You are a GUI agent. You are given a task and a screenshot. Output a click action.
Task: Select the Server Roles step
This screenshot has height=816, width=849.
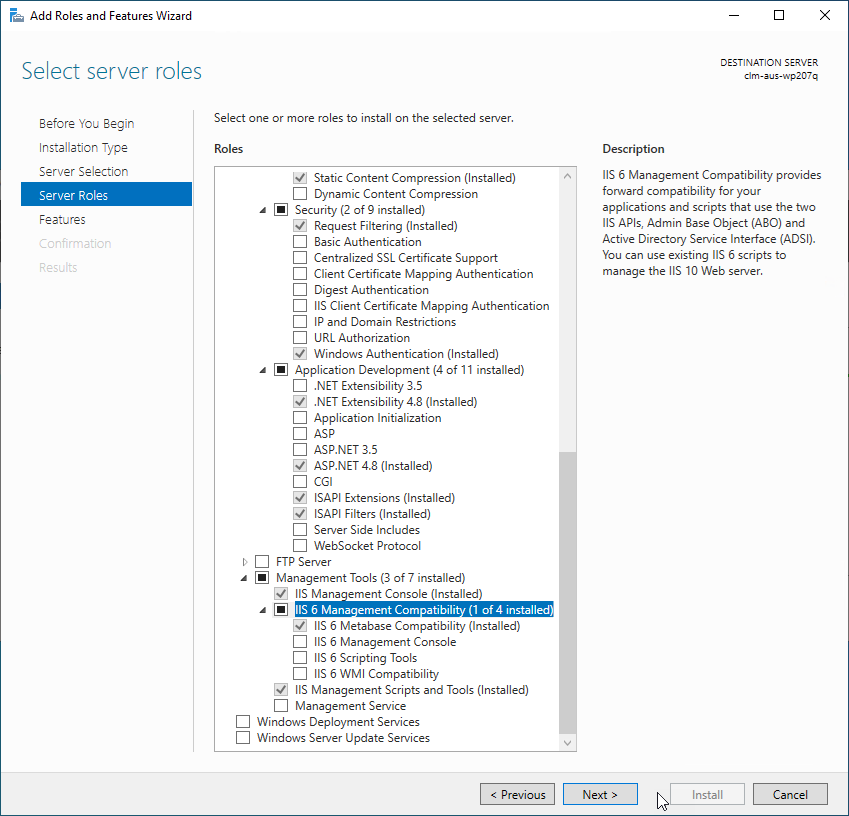[x=107, y=194]
